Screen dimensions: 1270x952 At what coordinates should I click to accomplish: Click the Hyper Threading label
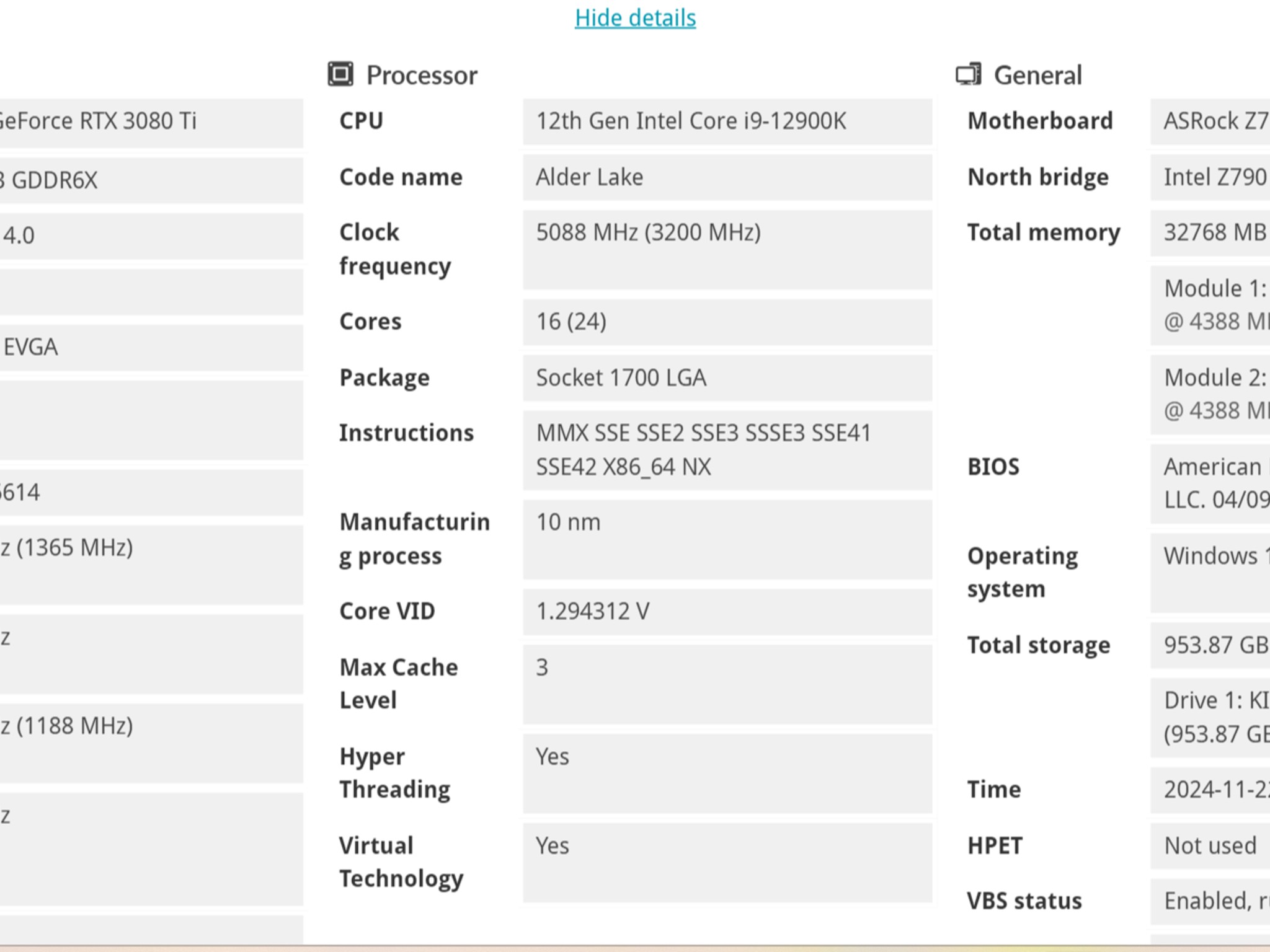395,773
